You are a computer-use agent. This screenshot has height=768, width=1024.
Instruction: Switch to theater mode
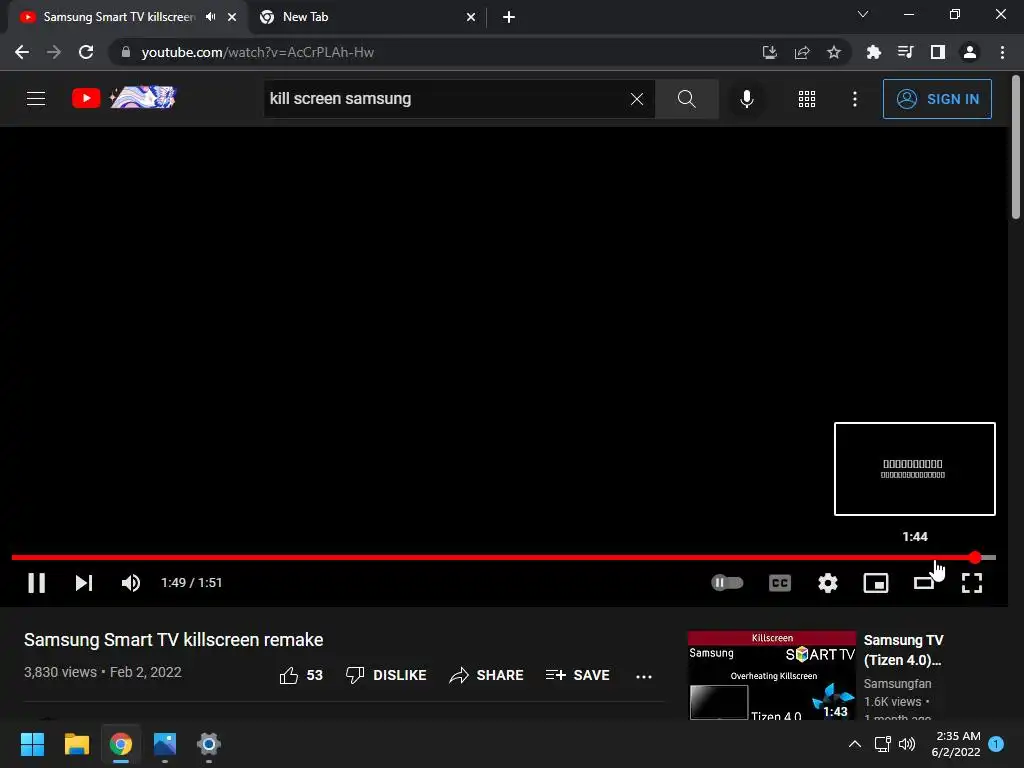923,583
